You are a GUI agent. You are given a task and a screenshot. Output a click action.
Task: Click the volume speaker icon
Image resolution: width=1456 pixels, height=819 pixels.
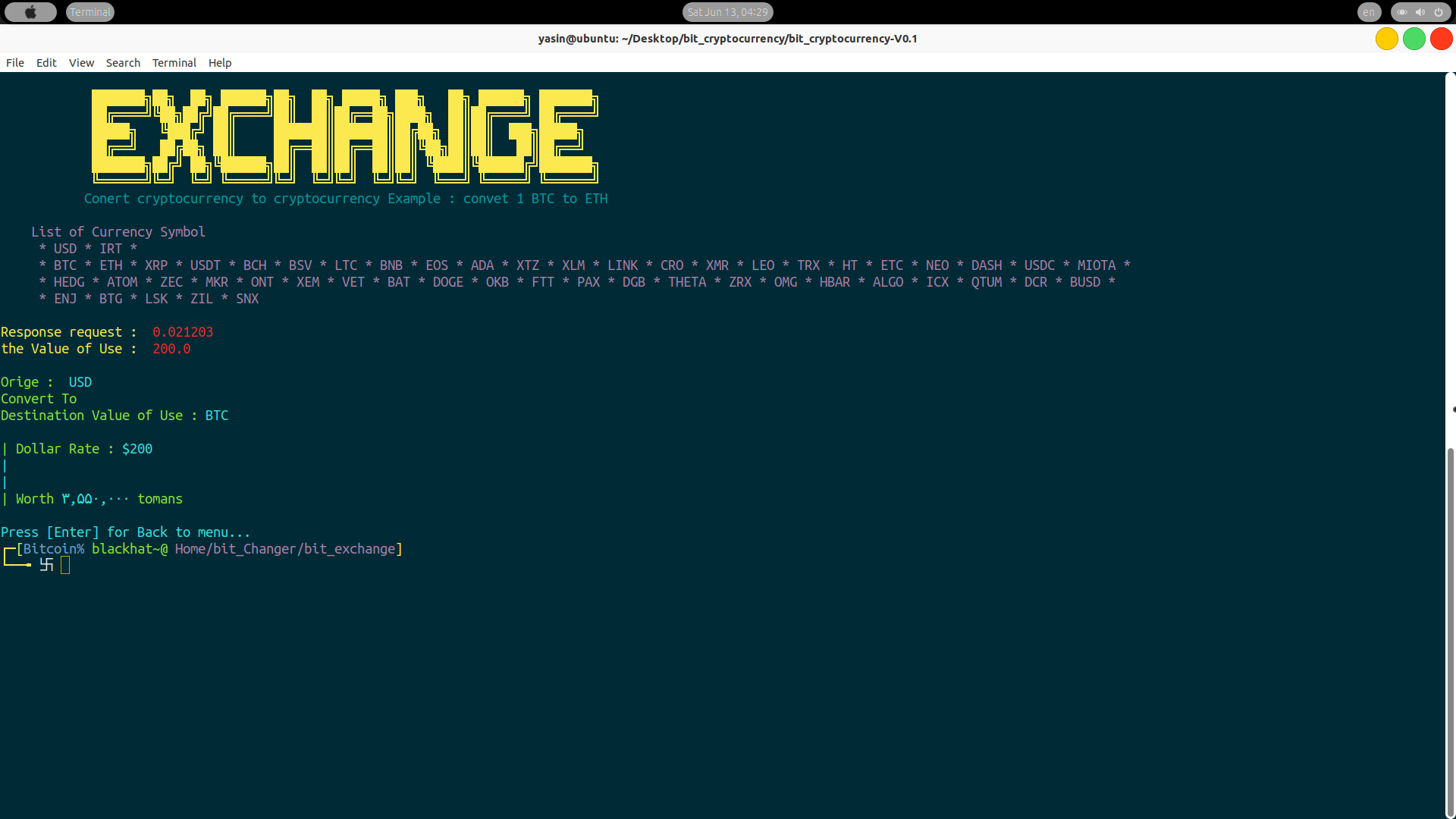[x=1420, y=12]
